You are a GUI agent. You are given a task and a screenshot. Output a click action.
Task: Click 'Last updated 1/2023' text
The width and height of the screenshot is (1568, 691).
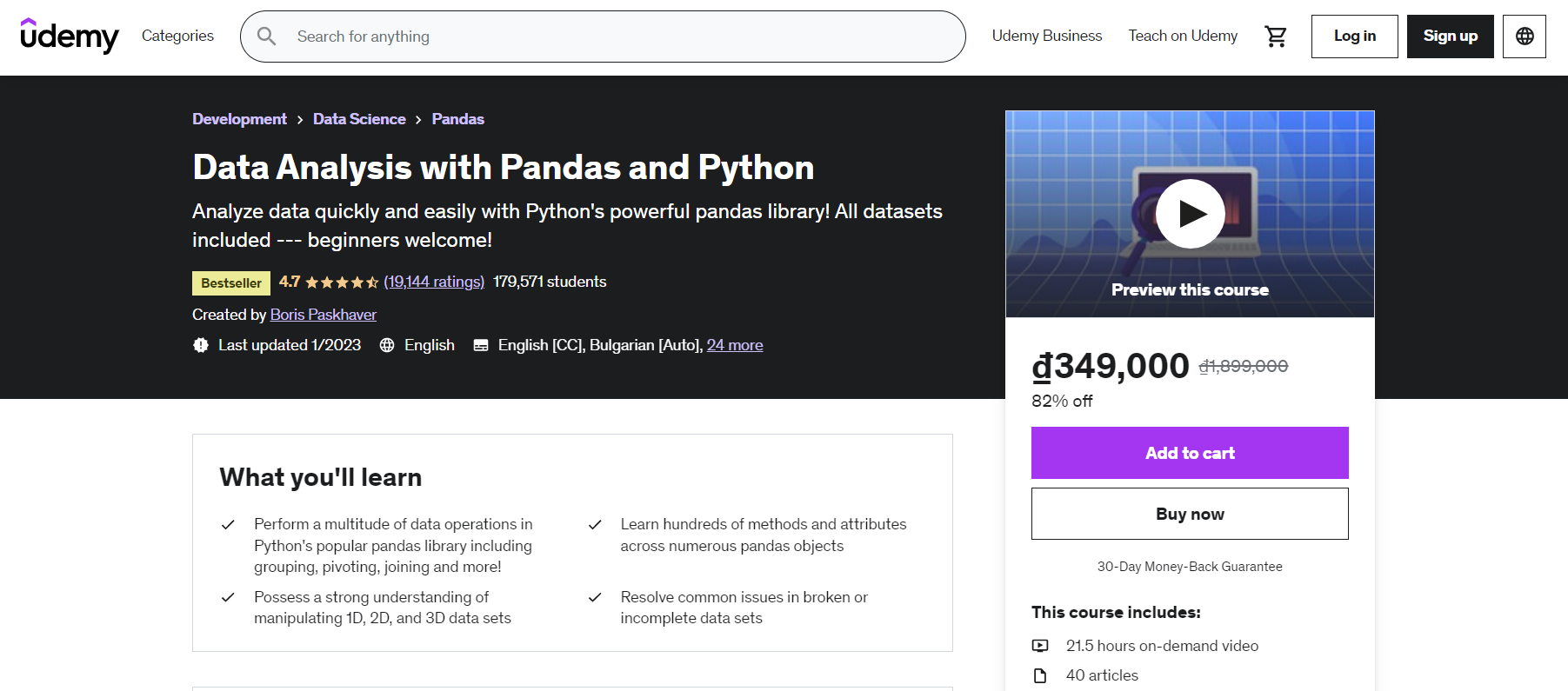point(290,345)
